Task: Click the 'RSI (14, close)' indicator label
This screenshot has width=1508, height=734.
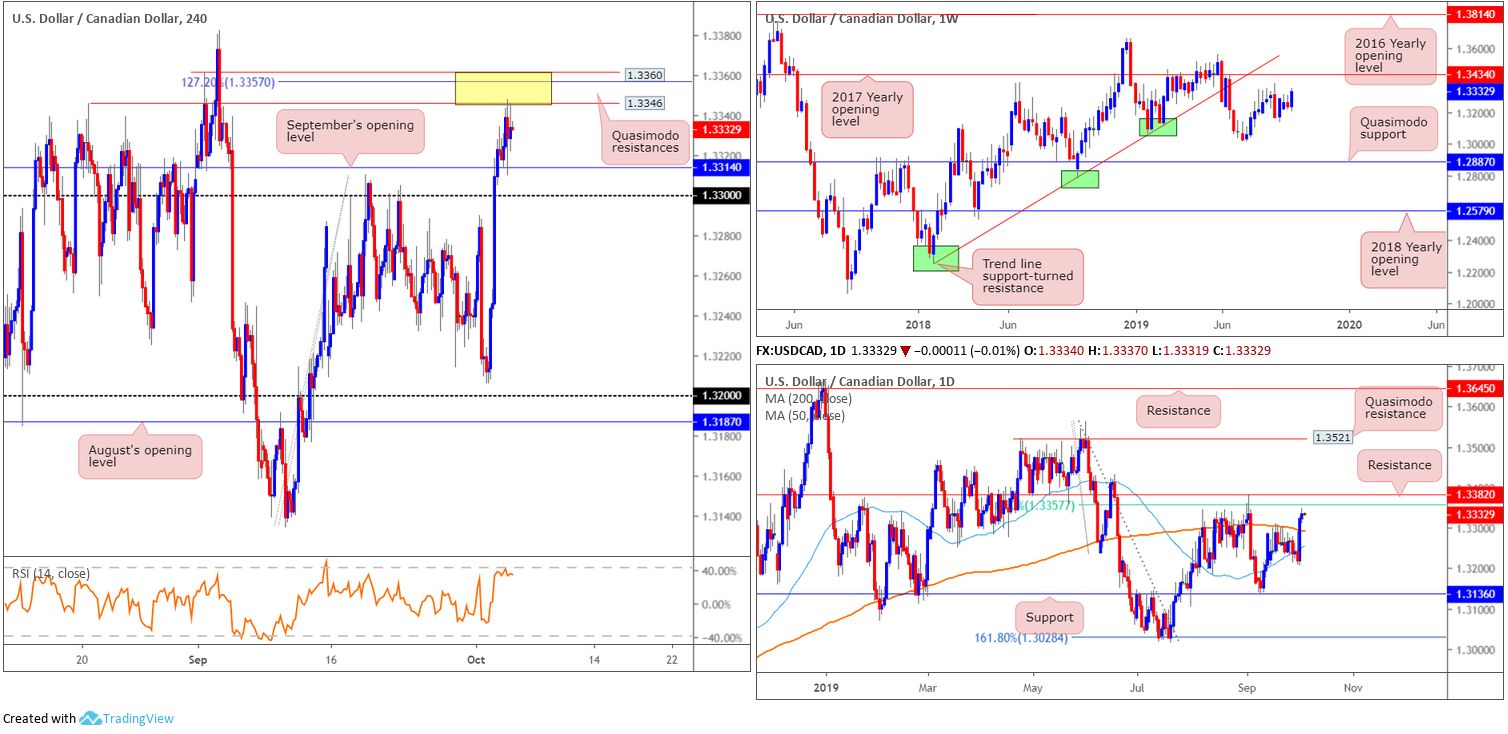Action: tap(50, 573)
